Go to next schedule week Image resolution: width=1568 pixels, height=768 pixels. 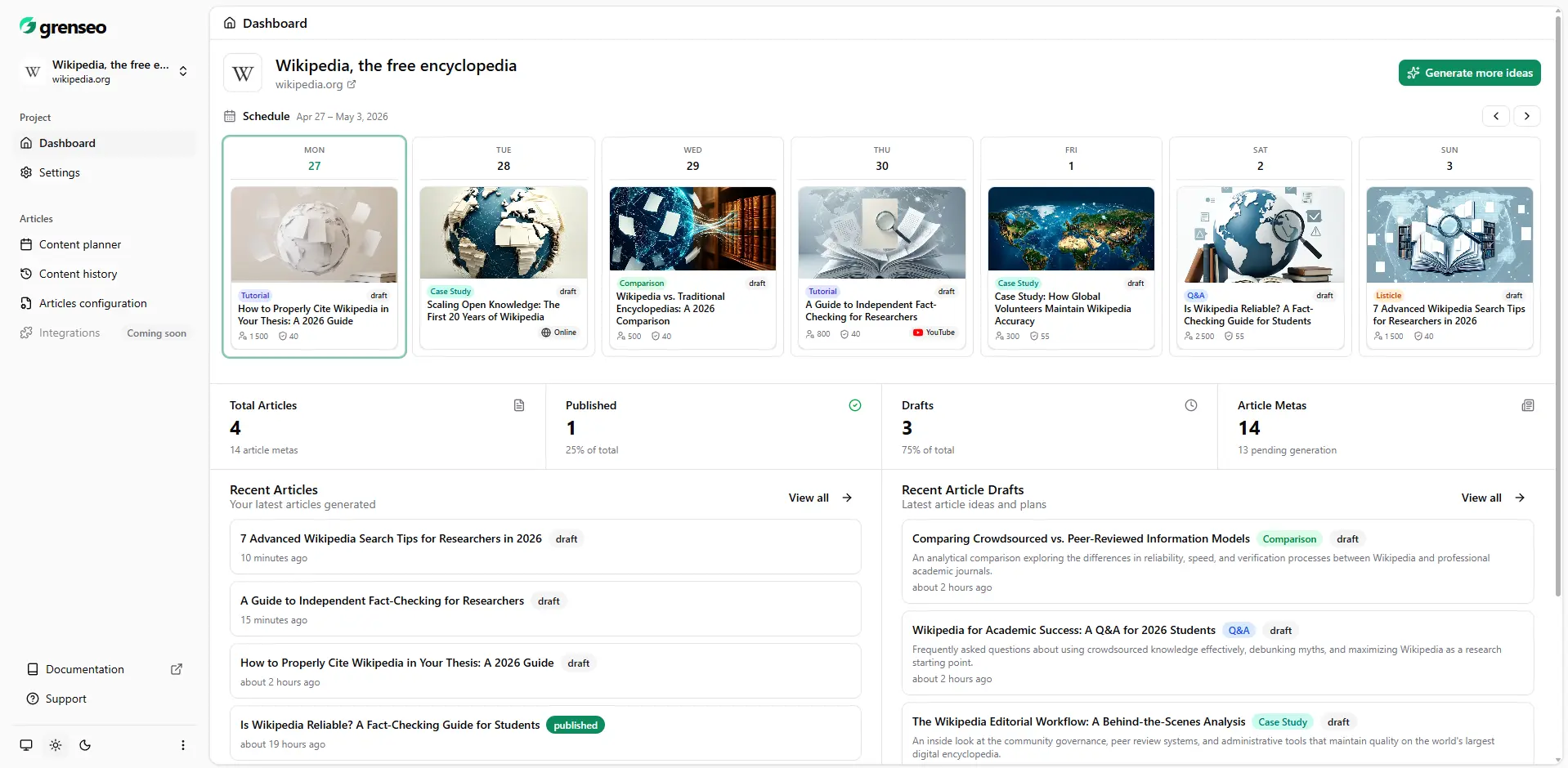pyautogui.click(x=1526, y=116)
